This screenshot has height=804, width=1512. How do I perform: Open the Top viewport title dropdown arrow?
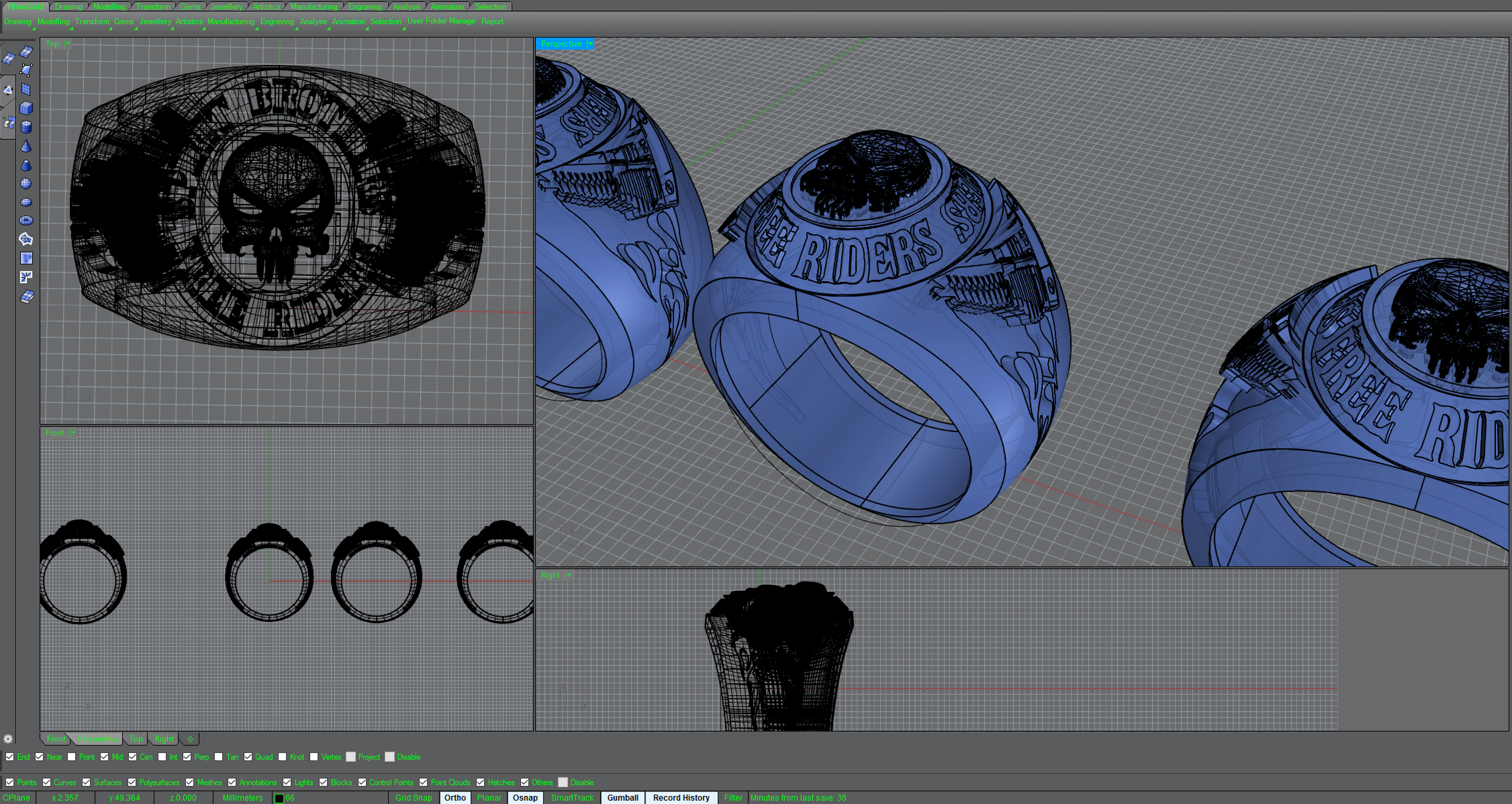pyautogui.click(x=67, y=43)
